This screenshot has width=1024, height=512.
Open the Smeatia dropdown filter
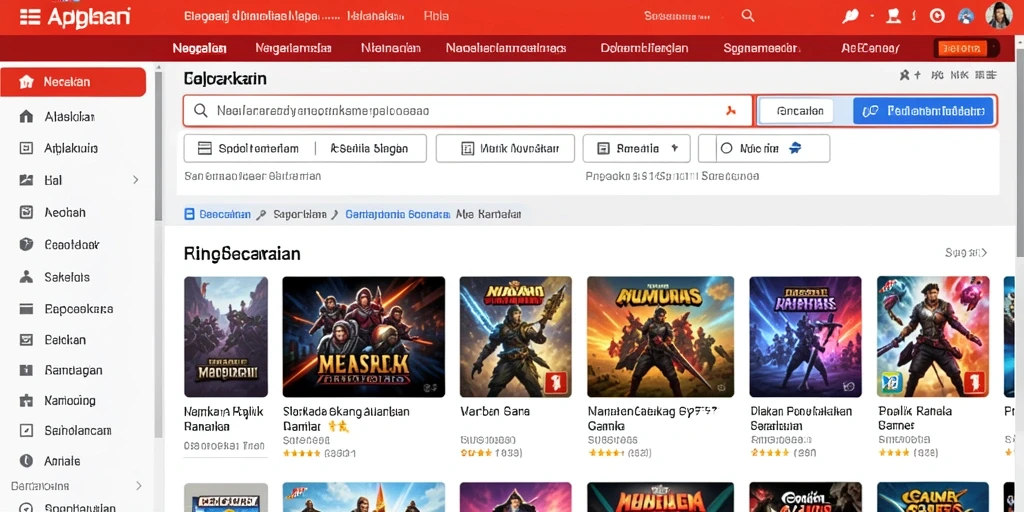(638, 148)
